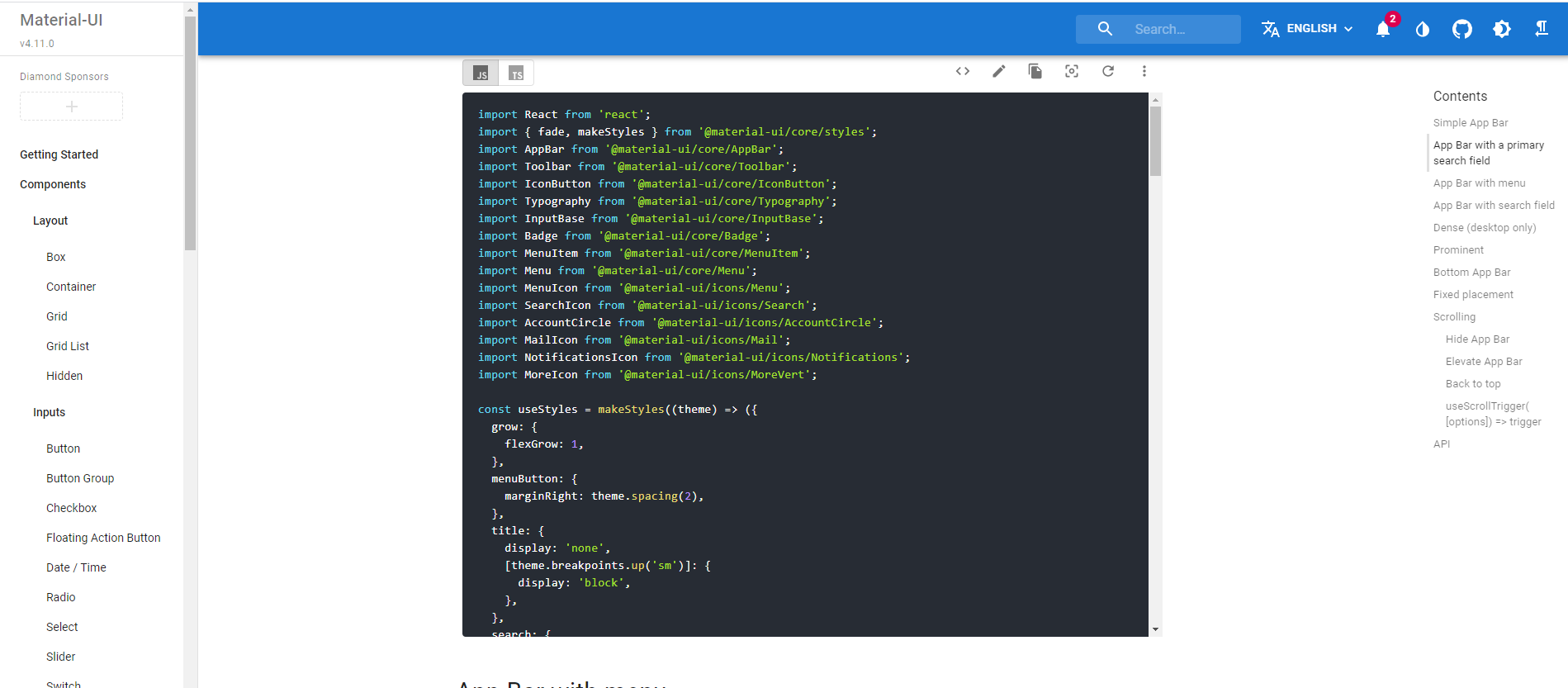Image resolution: width=1568 pixels, height=688 pixels.
Task: Open the Grid page
Action: [57, 316]
